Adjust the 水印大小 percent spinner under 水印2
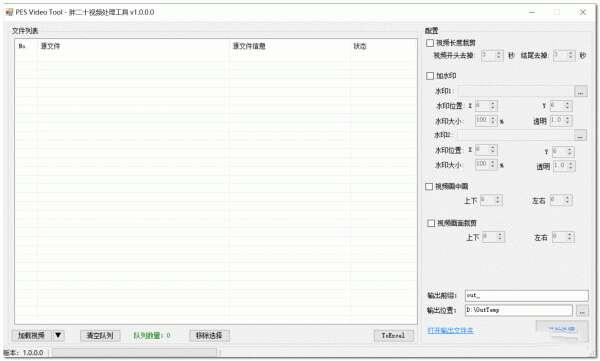Screen dimensions: 600x361 [x=486, y=165]
